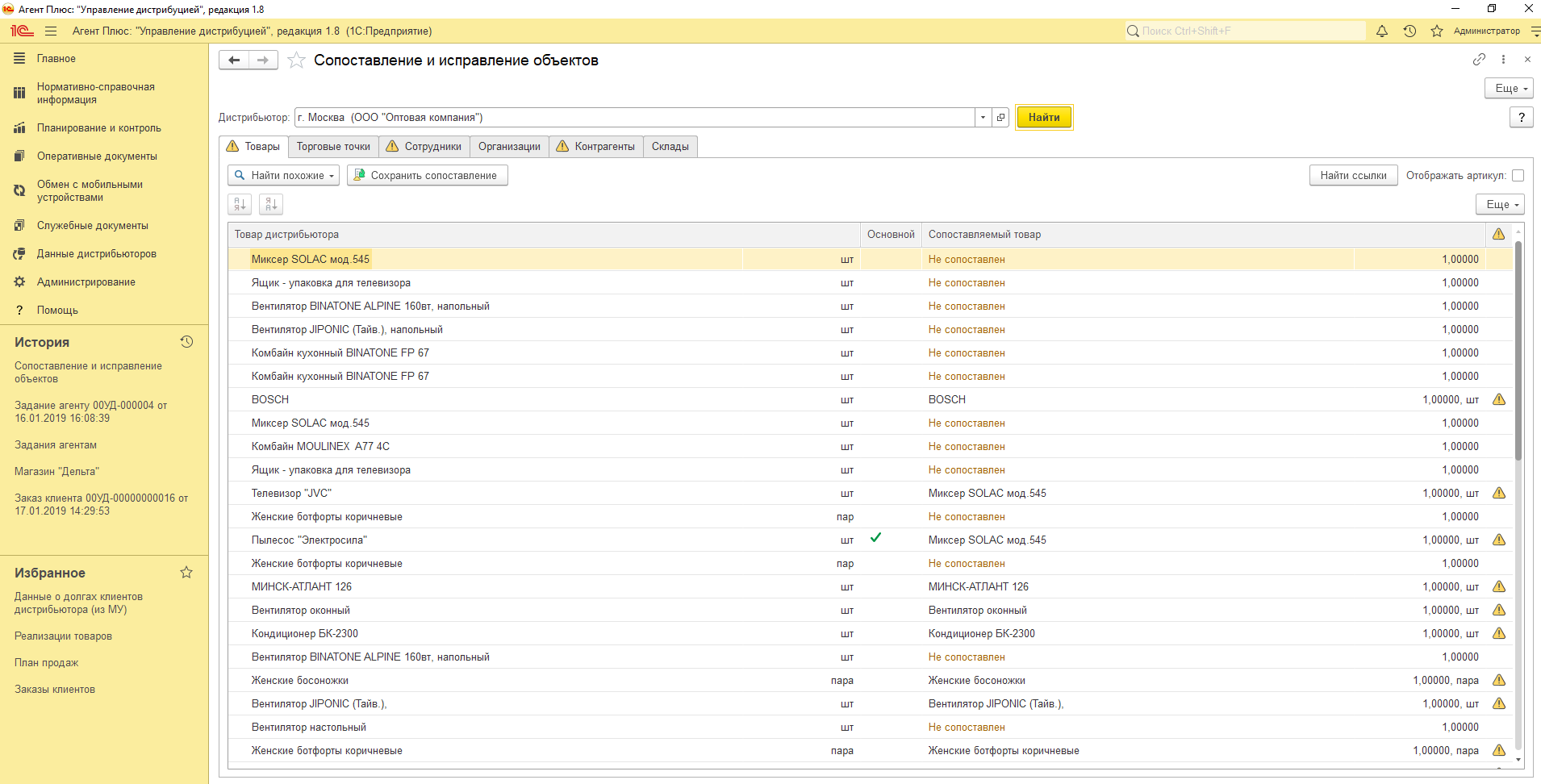1541x784 pixels.
Task: Switch to the Товары tab
Action: (253, 146)
